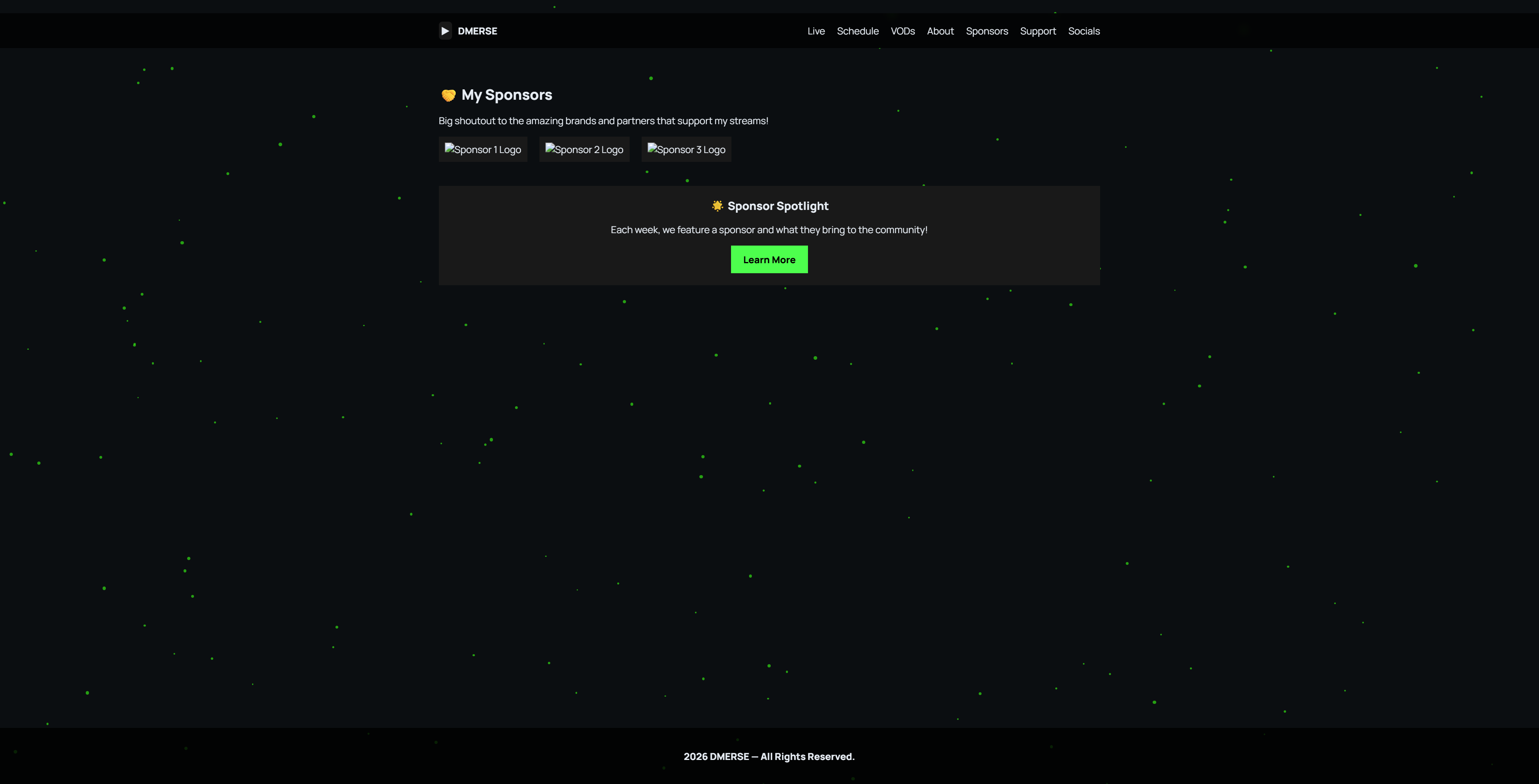
Task: Click the green Learn More button
Action: click(769, 259)
